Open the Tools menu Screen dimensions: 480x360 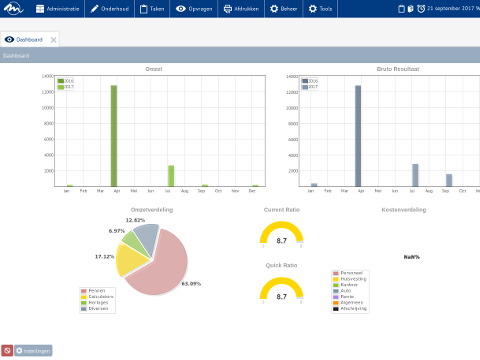pyautogui.click(x=320, y=9)
